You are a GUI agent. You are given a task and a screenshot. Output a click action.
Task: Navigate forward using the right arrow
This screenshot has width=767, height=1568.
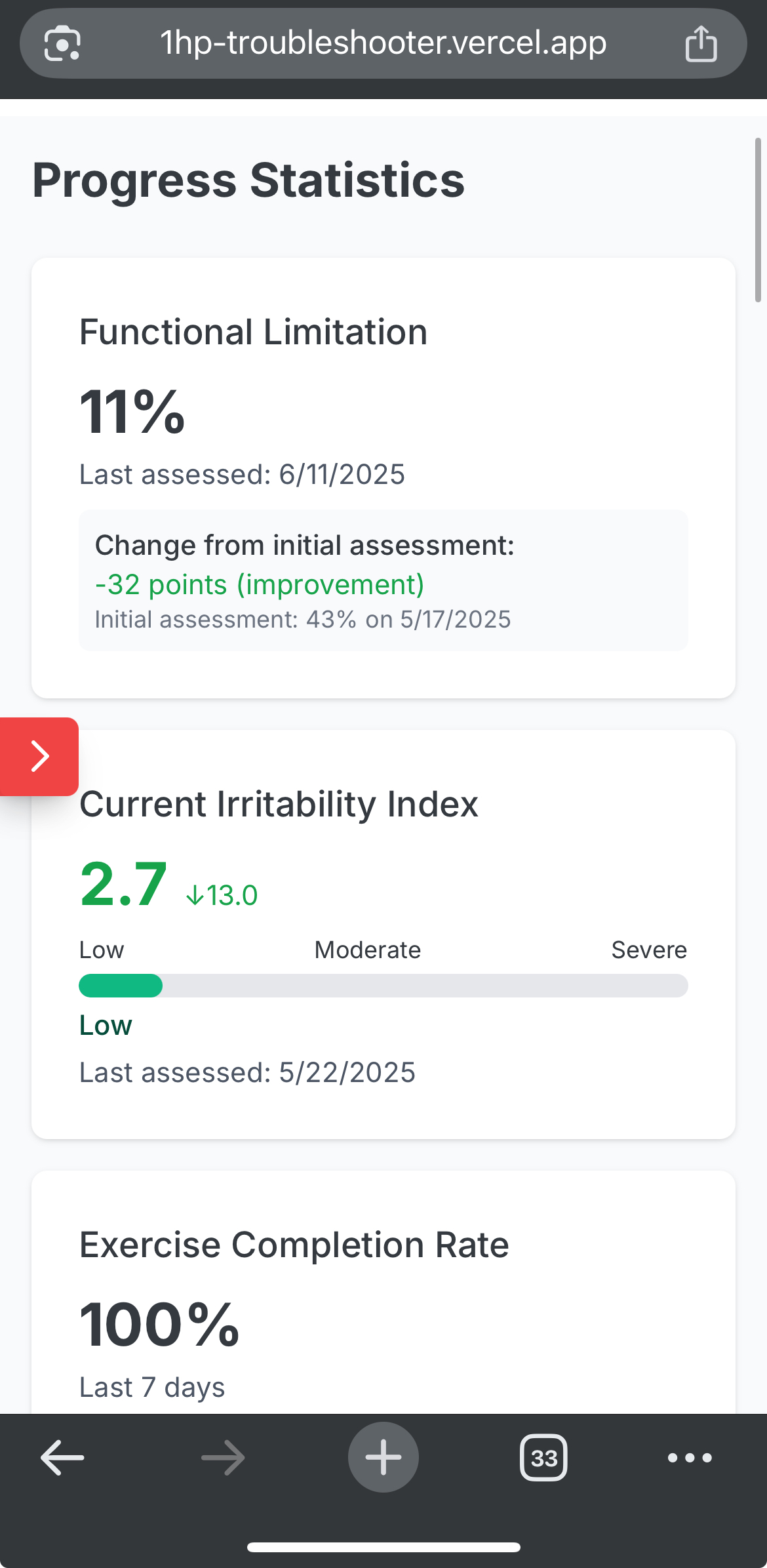point(222,1457)
